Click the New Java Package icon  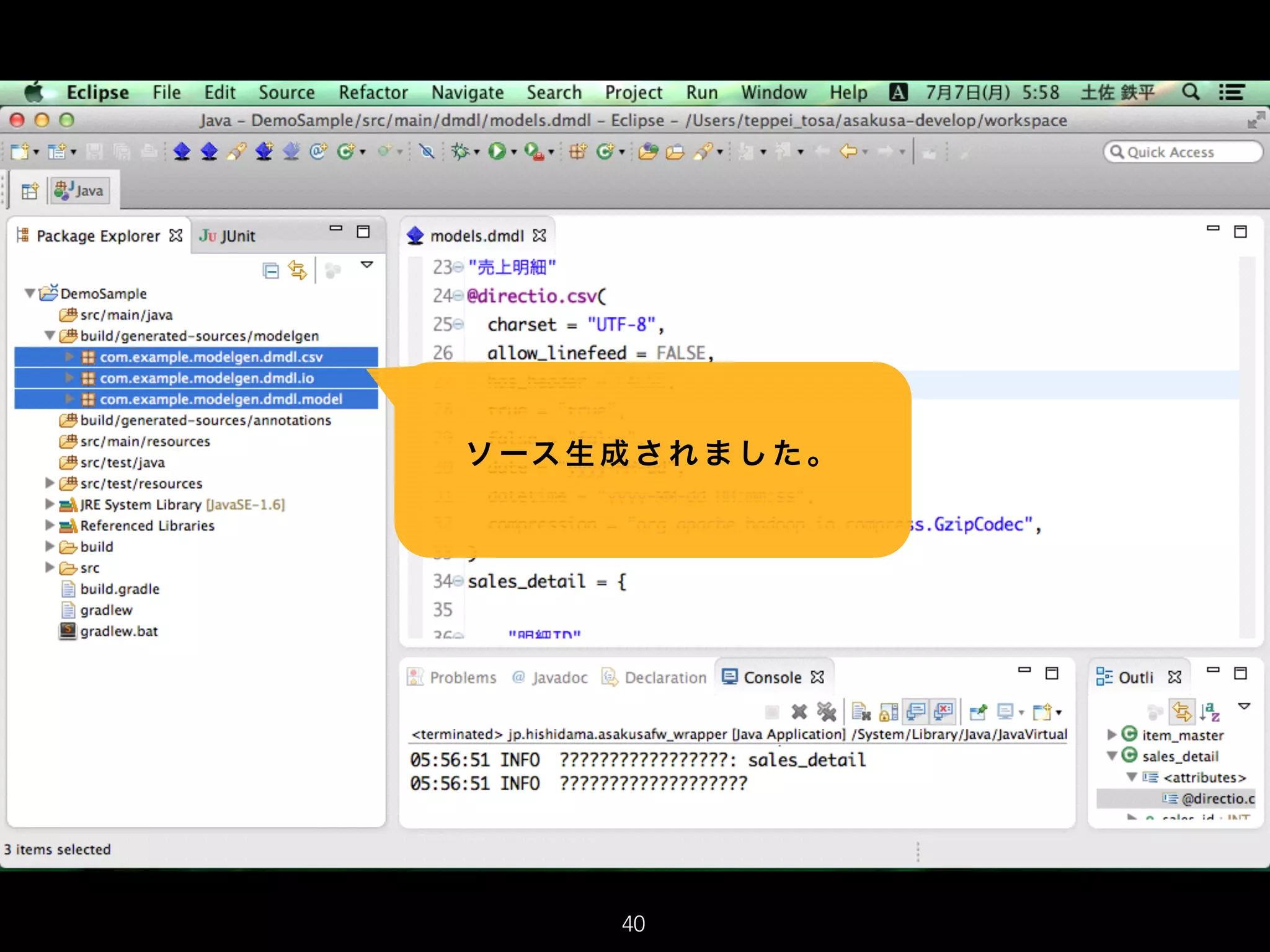pyautogui.click(x=577, y=151)
